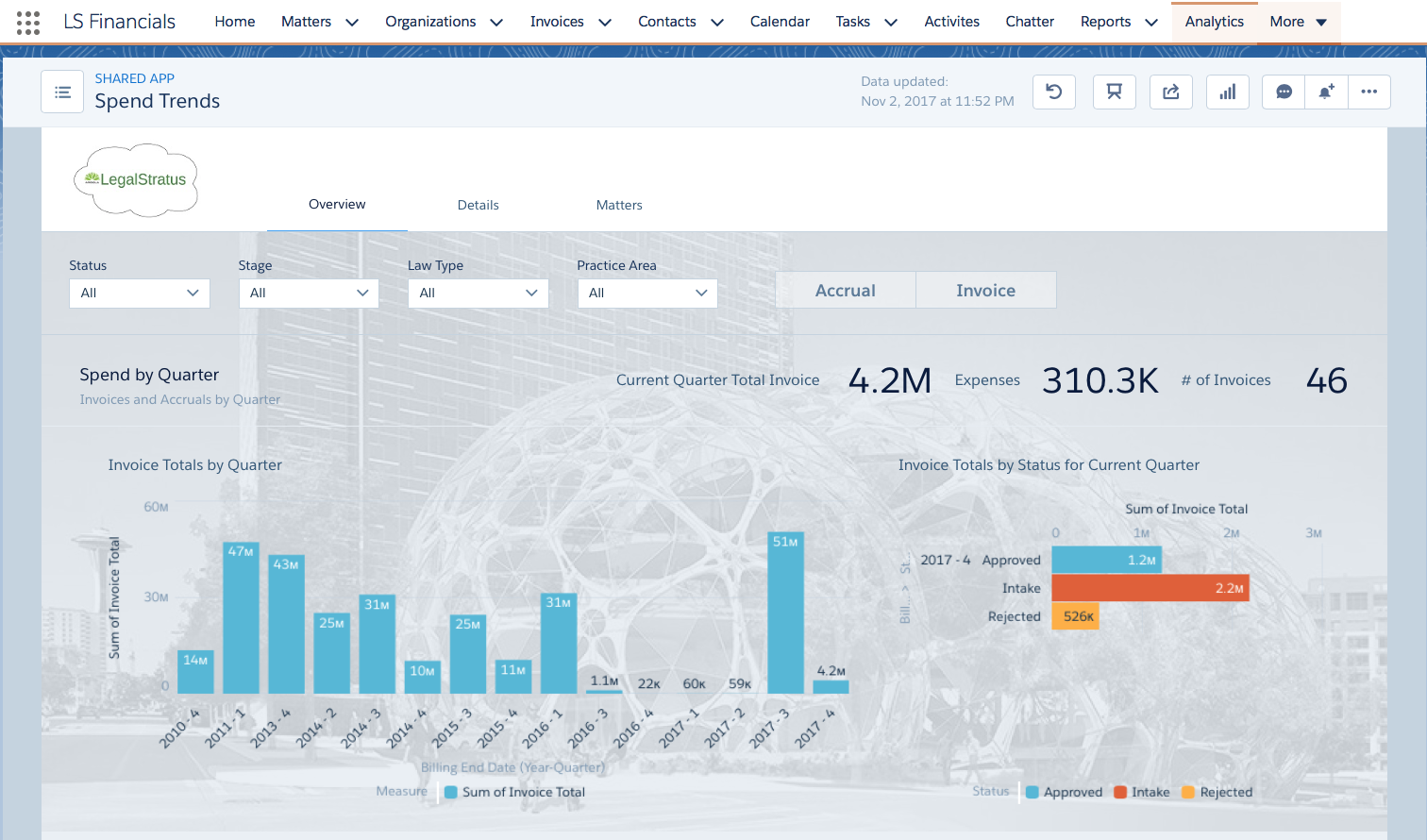Open the More navigation dropdown
This screenshot has height=840, width=1427.
click(x=1299, y=22)
